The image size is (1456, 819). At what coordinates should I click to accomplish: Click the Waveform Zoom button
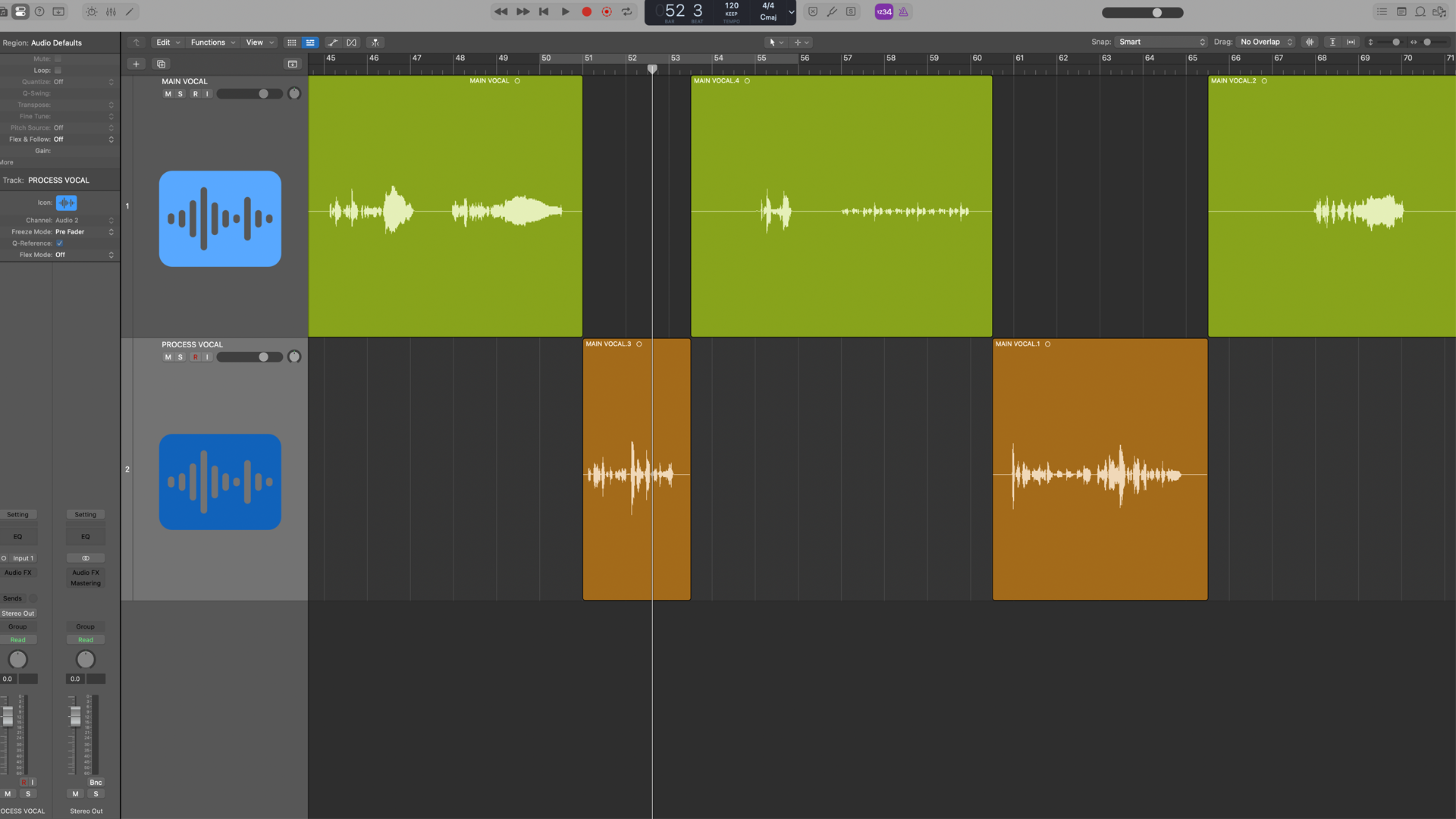coord(1310,42)
